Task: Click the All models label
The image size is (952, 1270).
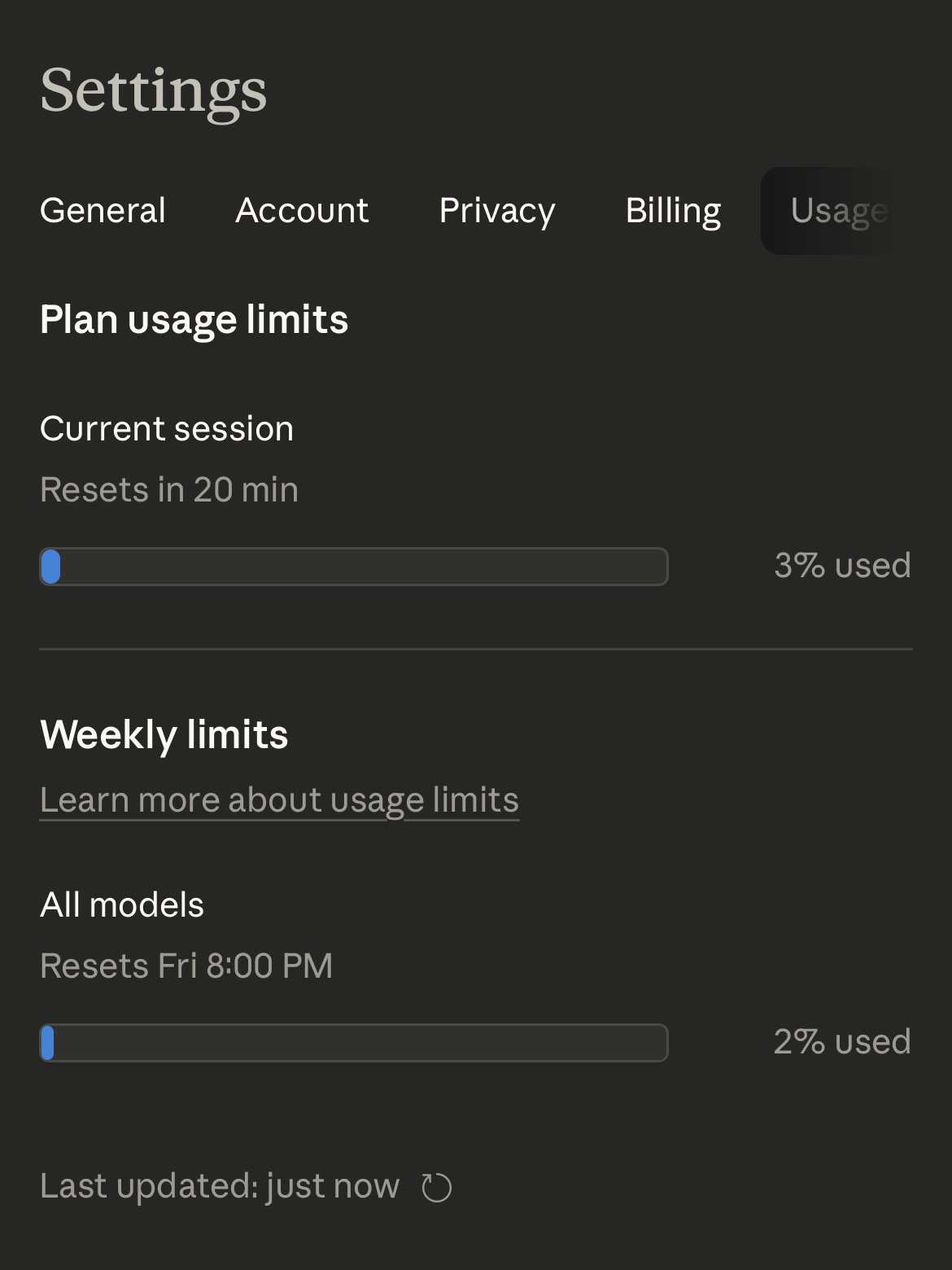Action: (x=122, y=905)
